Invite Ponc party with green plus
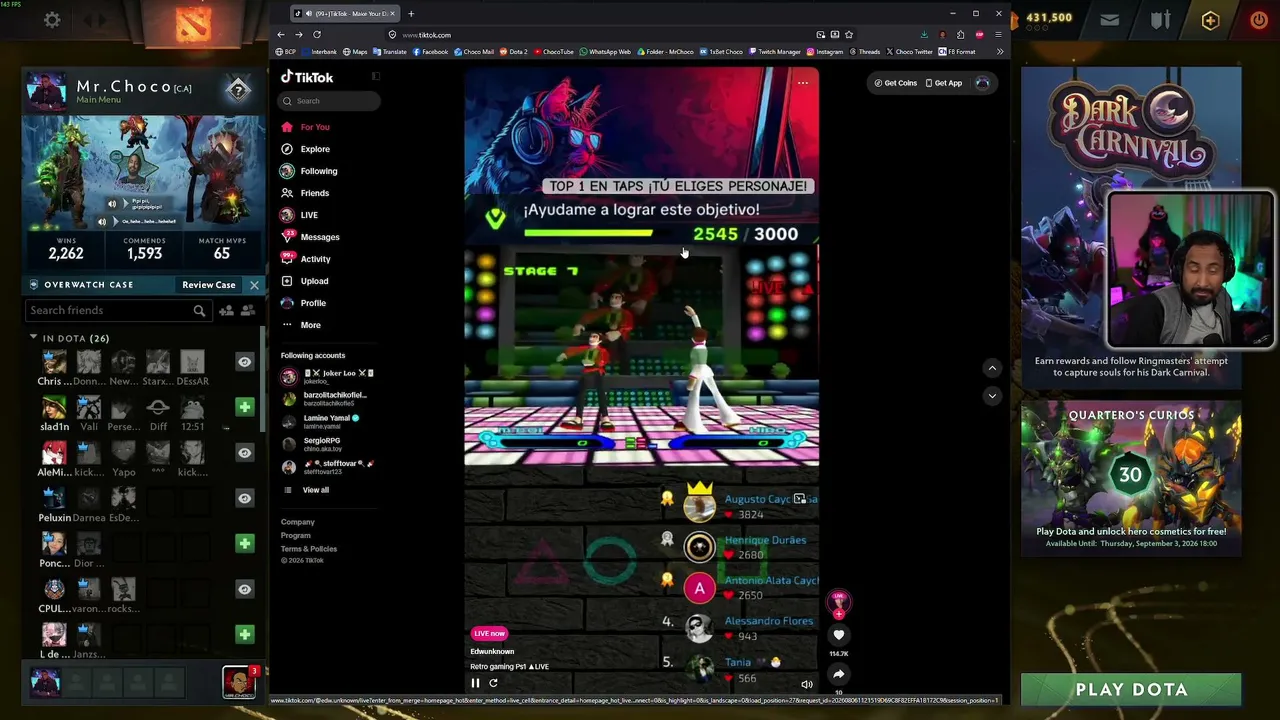1280x720 pixels. point(244,543)
